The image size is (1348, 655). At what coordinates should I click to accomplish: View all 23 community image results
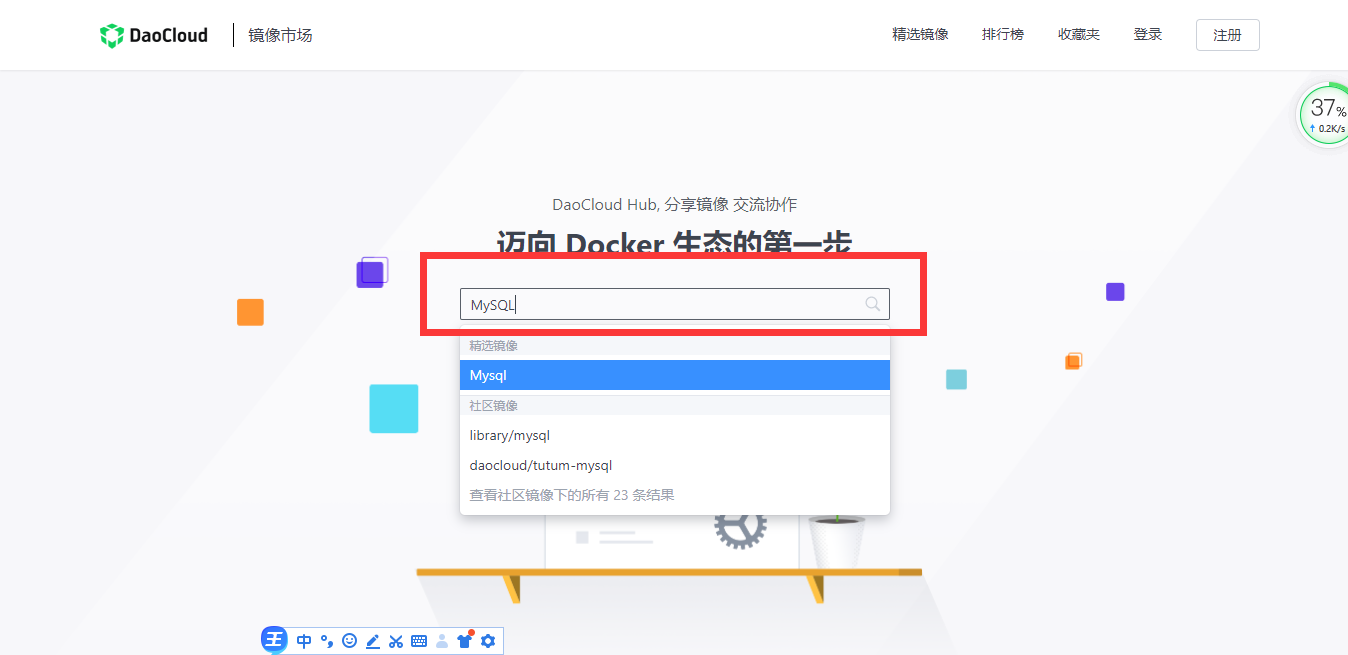(675, 495)
